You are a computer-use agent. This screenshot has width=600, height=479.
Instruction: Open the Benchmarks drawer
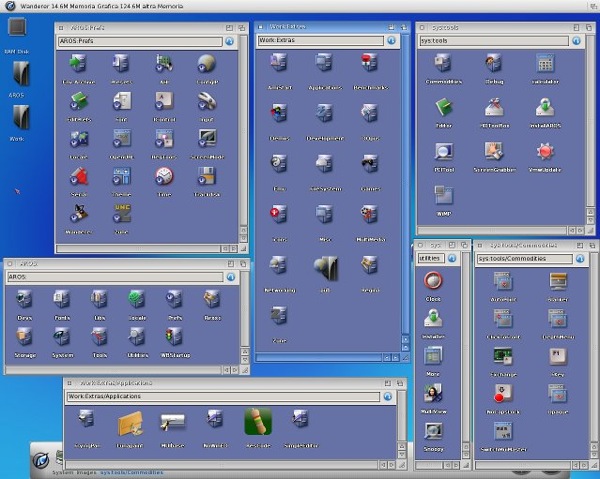369,64
